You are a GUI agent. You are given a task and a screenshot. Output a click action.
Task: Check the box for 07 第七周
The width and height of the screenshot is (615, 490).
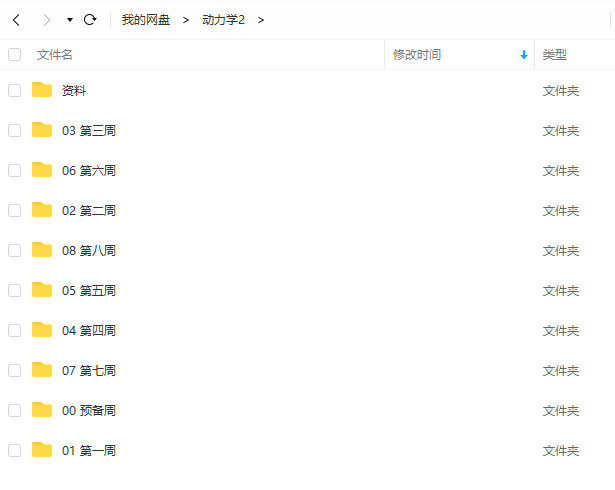15,371
